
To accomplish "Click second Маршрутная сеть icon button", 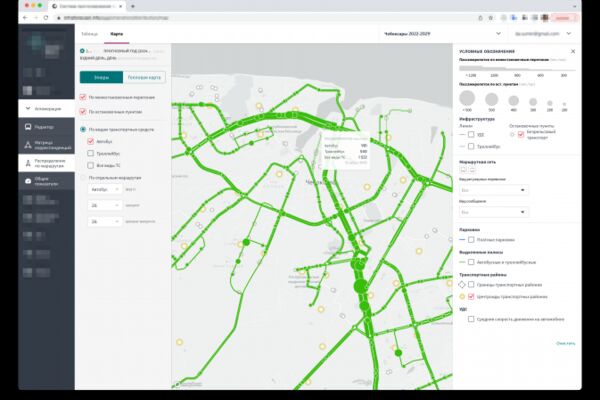I will [x=472, y=170].
